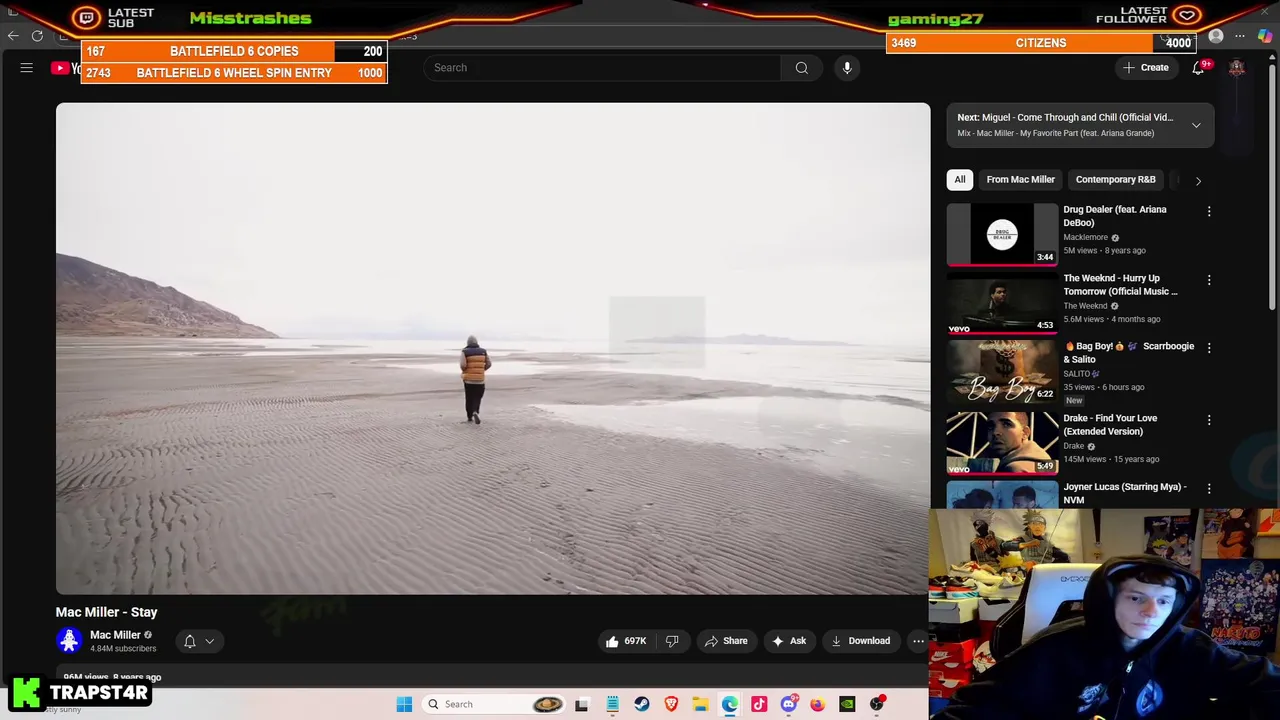Image resolution: width=1280 pixels, height=720 pixels.
Task: Click the YouTube search input field
Action: click(x=602, y=68)
